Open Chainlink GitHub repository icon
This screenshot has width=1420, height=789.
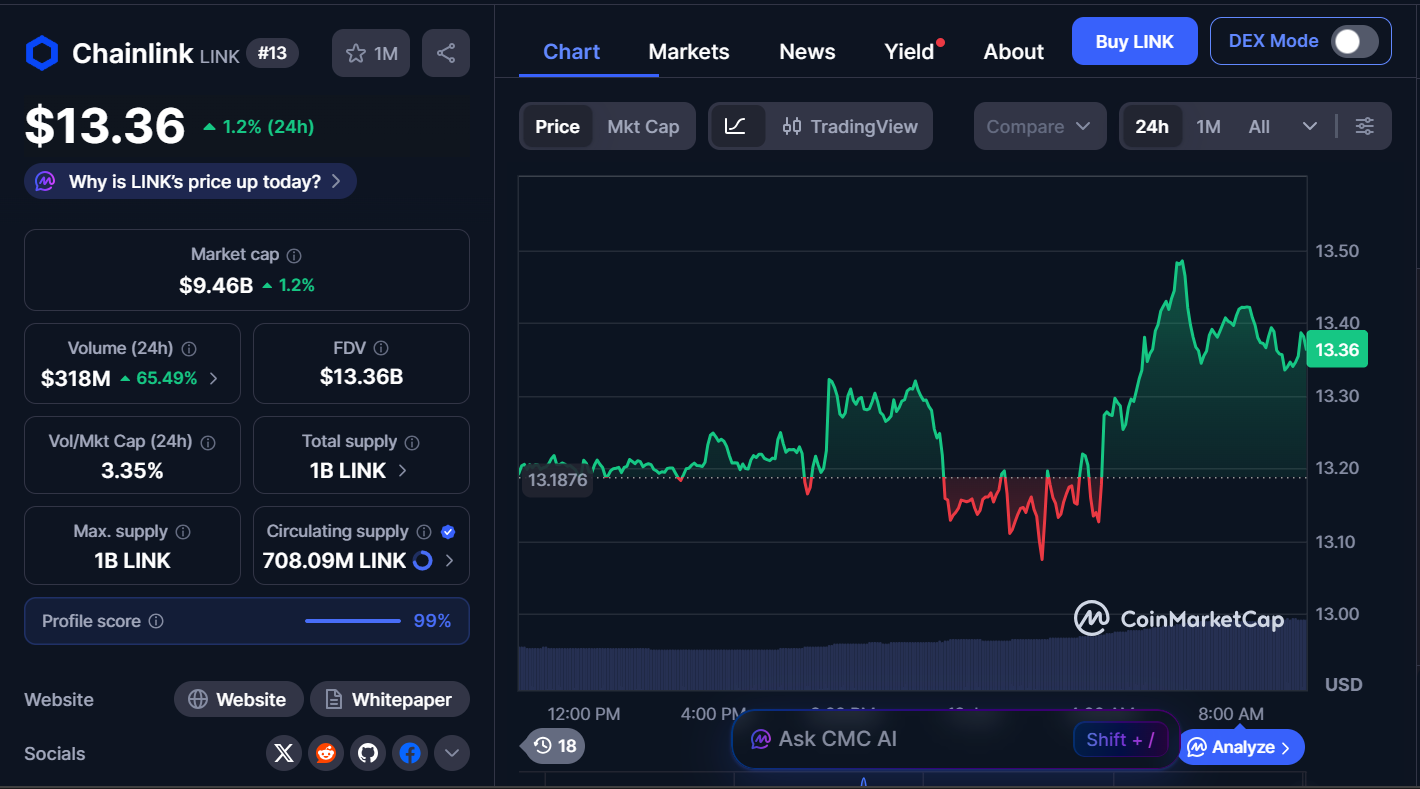[368, 753]
